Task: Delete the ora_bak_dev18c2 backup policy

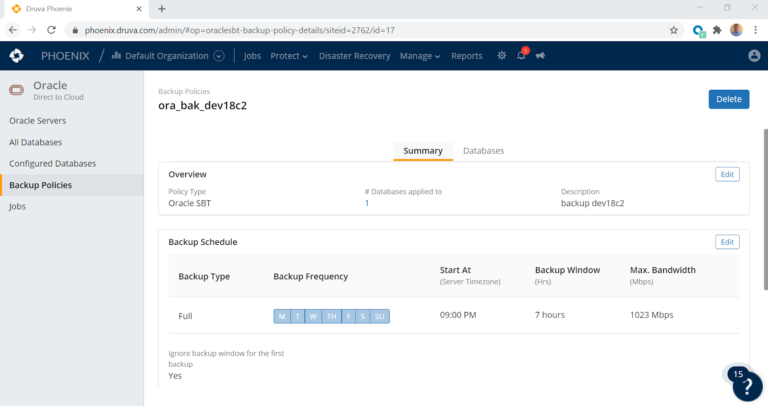Action: pyautogui.click(x=728, y=99)
